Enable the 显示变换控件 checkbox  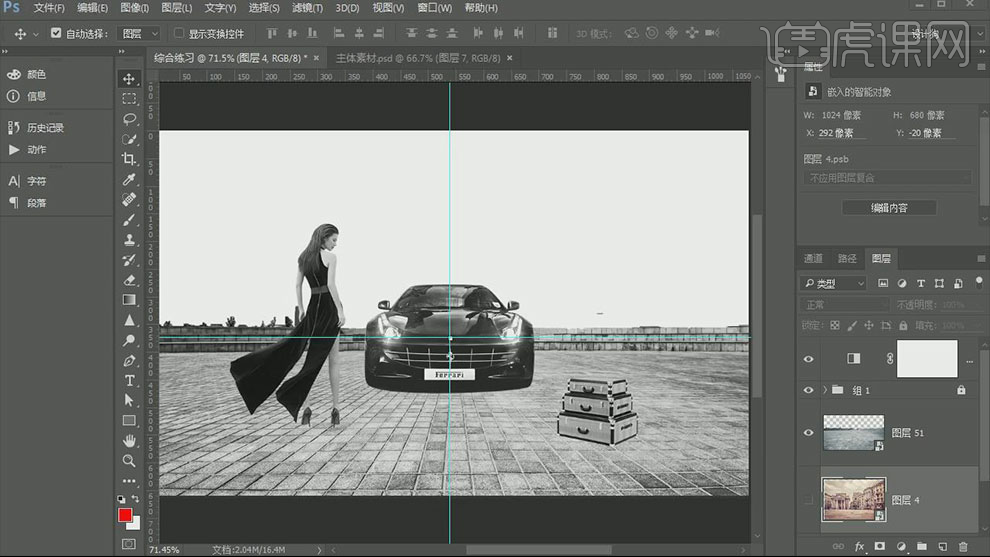tap(179, 33)
